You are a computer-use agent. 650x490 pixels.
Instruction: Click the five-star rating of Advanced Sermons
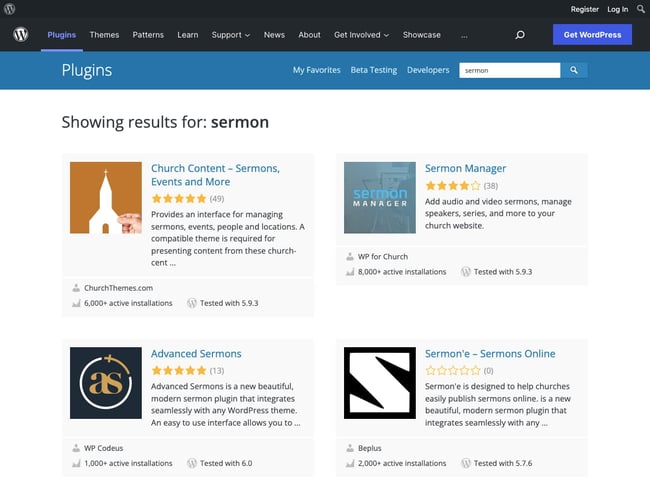click(179, 371)
